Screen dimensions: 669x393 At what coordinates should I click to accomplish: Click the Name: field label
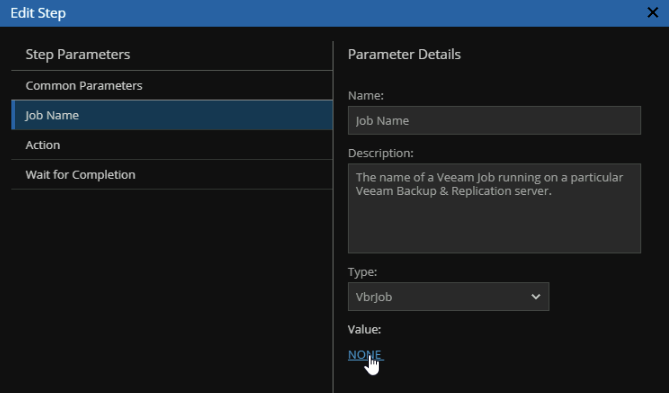pyautogui.click(x=366, y=96)
